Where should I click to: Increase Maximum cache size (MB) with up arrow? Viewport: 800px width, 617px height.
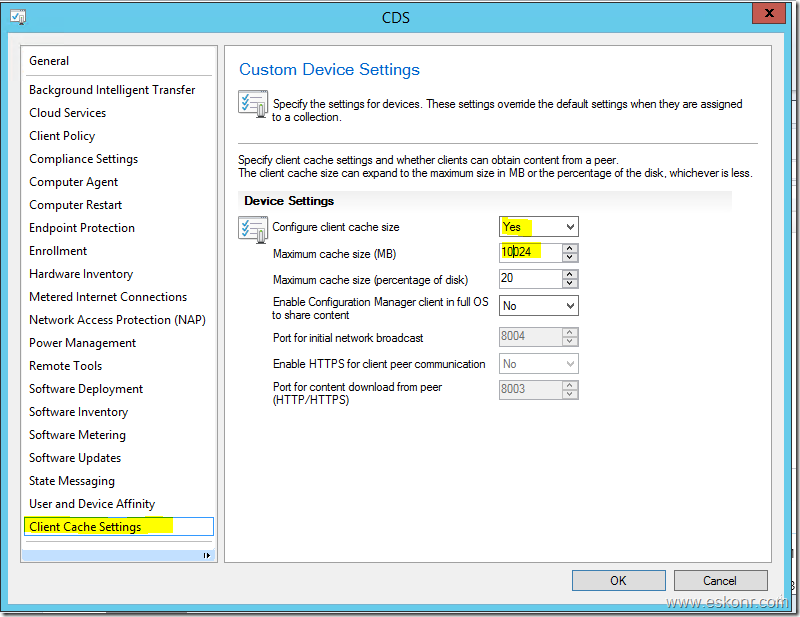coord(569,248)
